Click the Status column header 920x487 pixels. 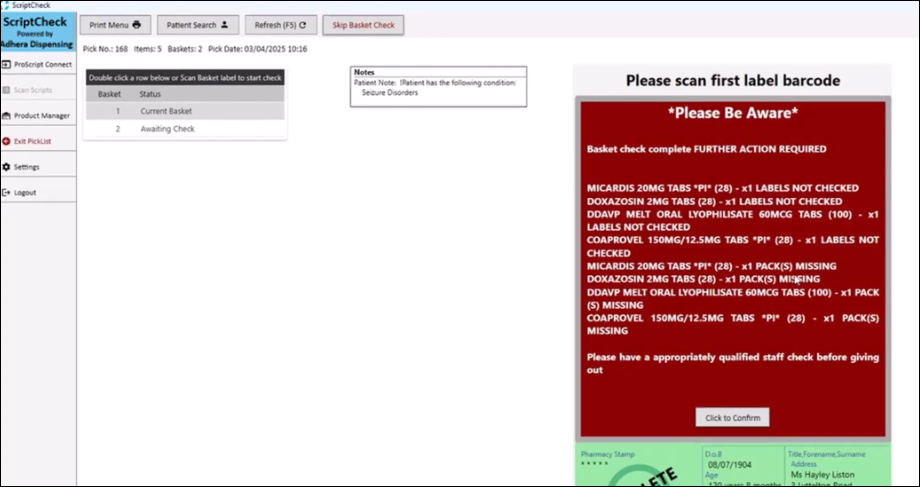150,94
